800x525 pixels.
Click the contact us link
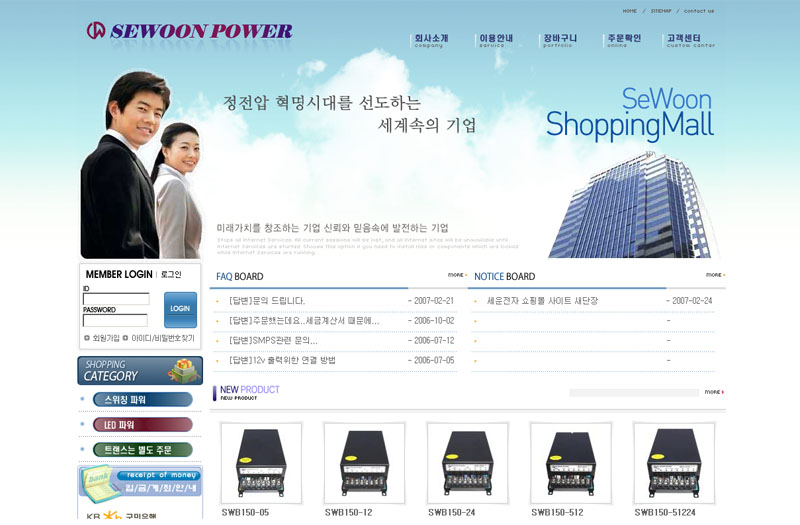[x=698, y=11]
